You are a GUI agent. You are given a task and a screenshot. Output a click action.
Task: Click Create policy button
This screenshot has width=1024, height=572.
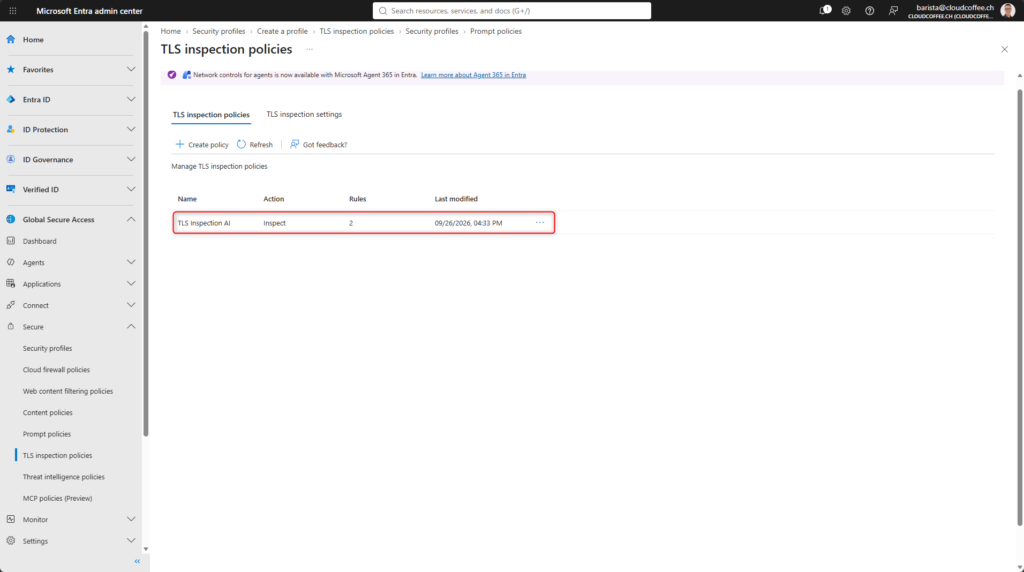202,144
